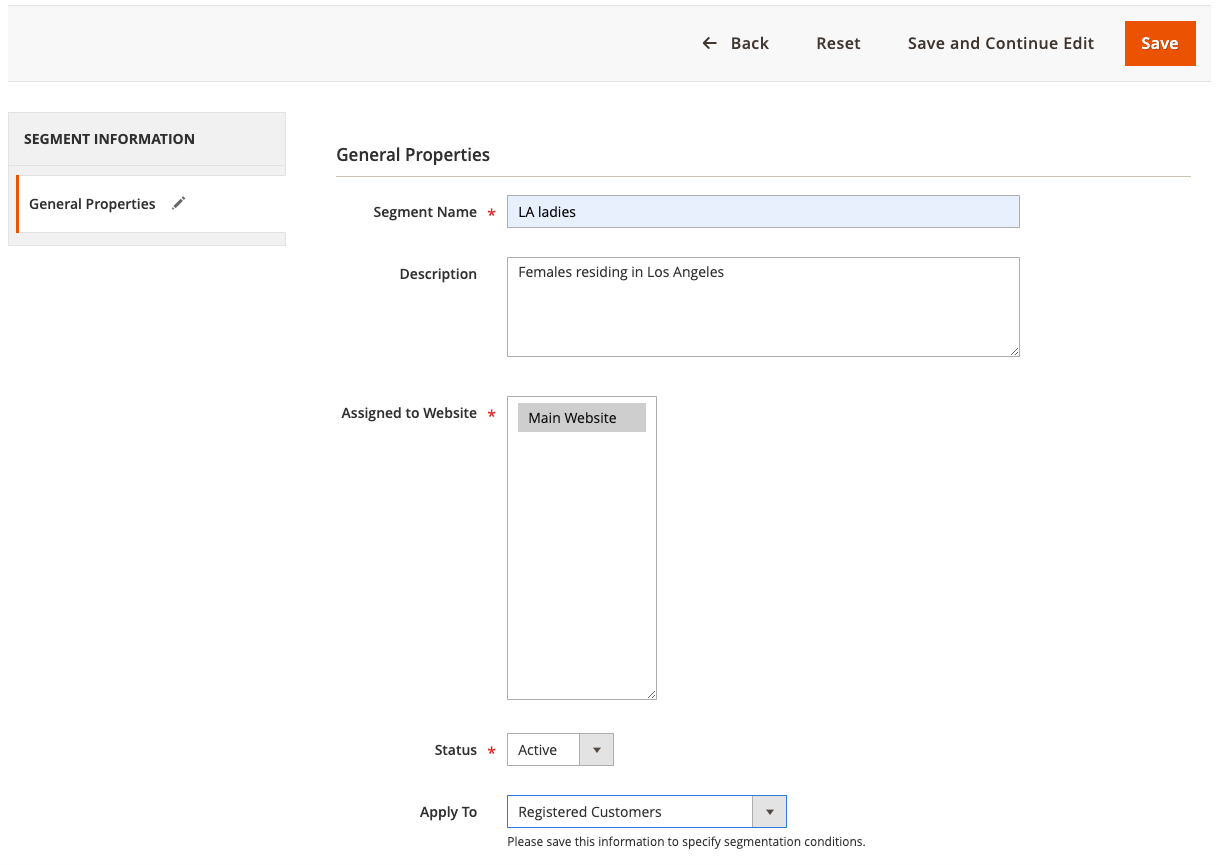
Task: Select Main Website in the website list
Action: [x=581, y=418]
